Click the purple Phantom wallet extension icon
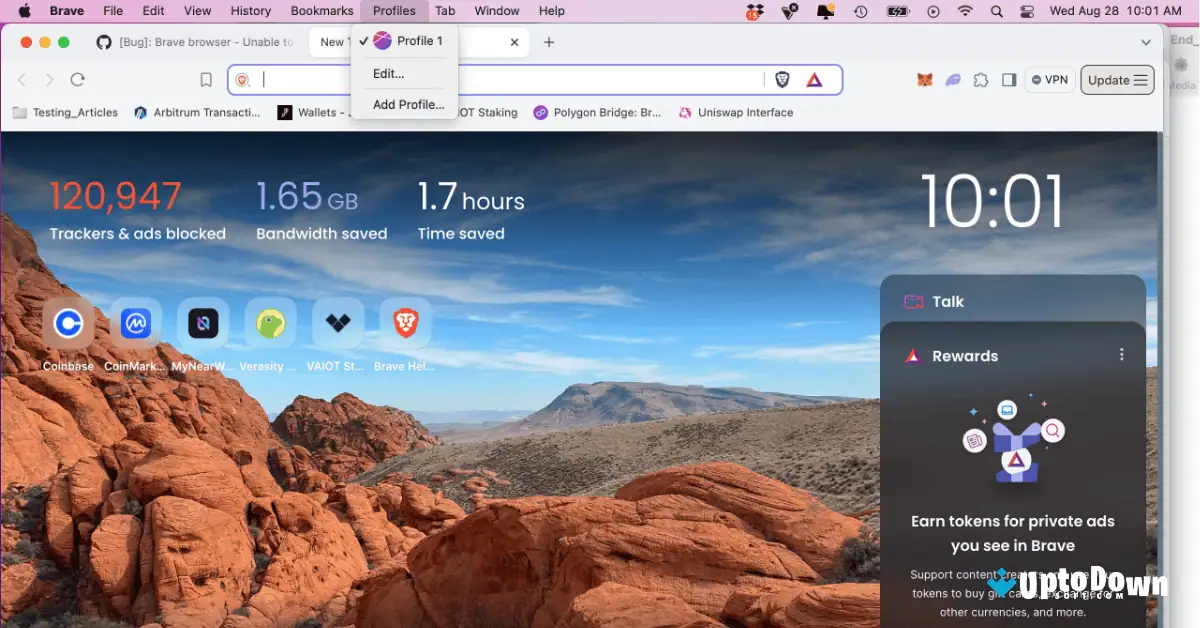This screenshot has width=1200, height=628. [x=953, y=79]
